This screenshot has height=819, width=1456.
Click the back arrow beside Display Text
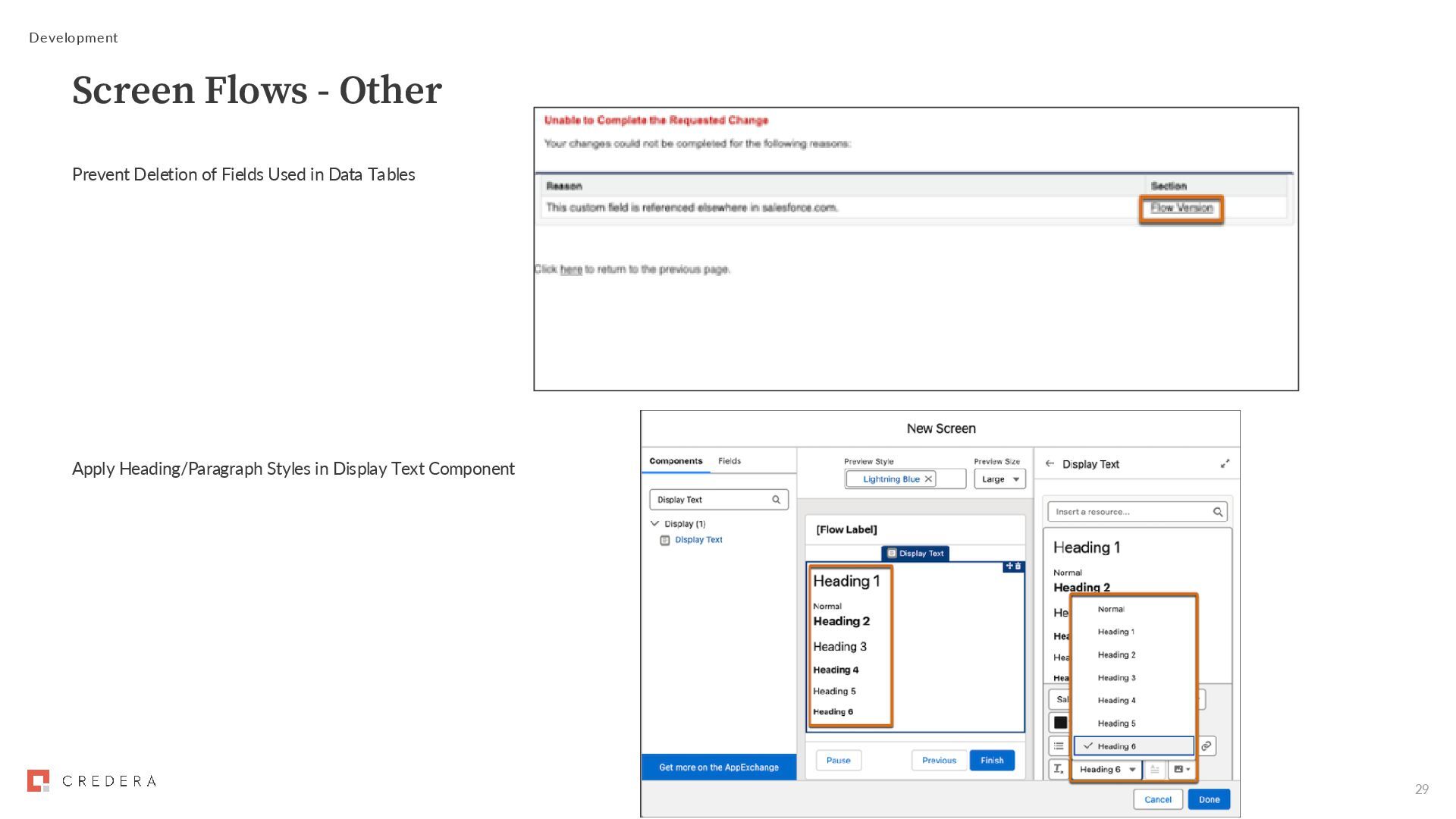[x=1050, y=464]
